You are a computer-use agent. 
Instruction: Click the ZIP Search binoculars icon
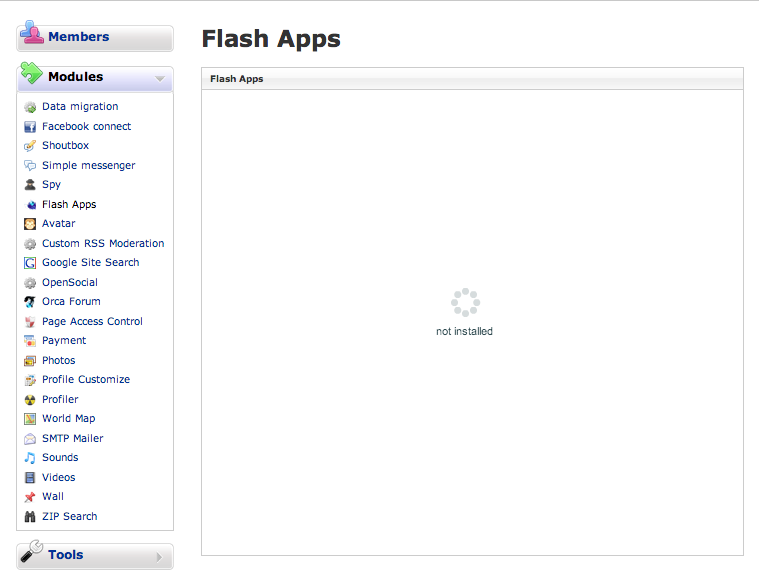point(30,517)
